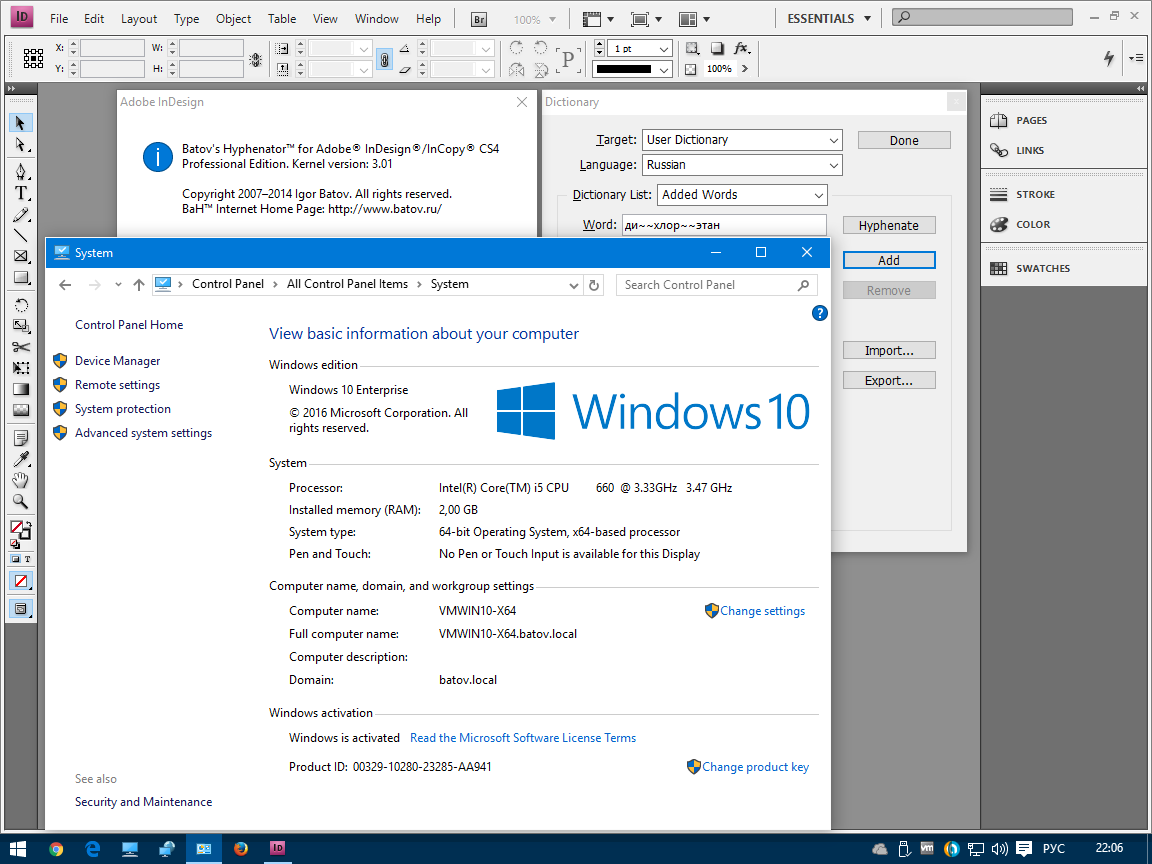
Task: Toggle formatting affects container button
Action: click(15, 559)
